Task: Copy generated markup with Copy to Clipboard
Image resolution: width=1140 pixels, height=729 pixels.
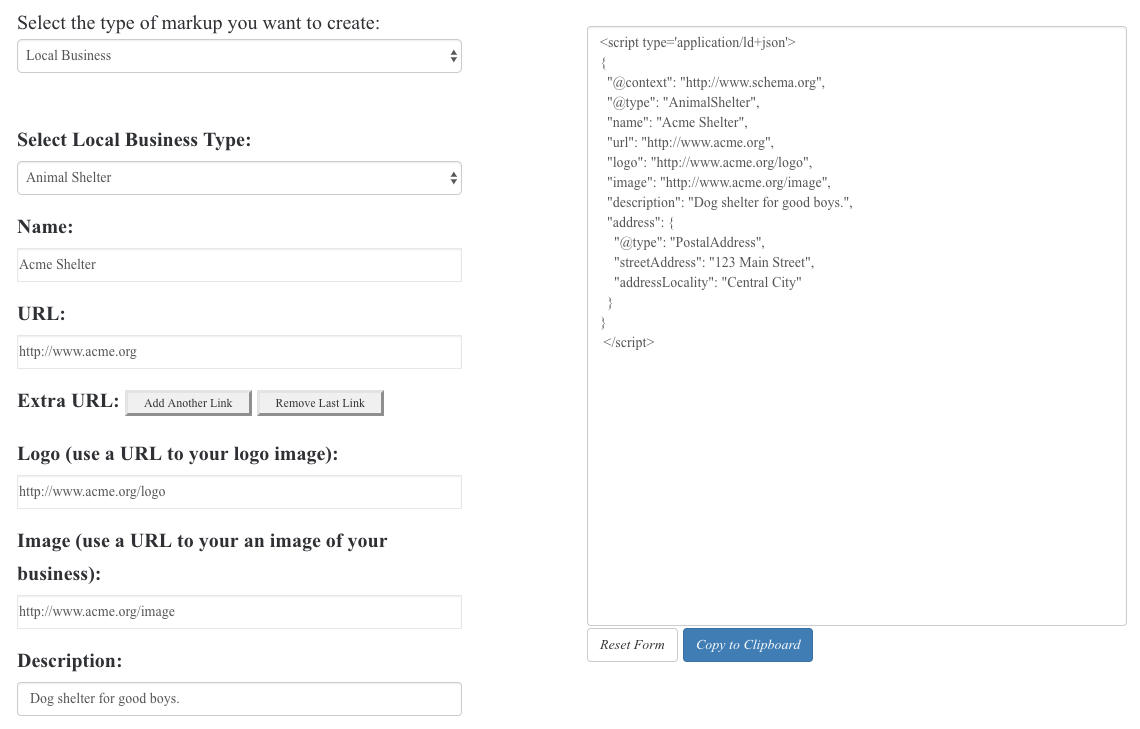Action: (x=748, y=645)
